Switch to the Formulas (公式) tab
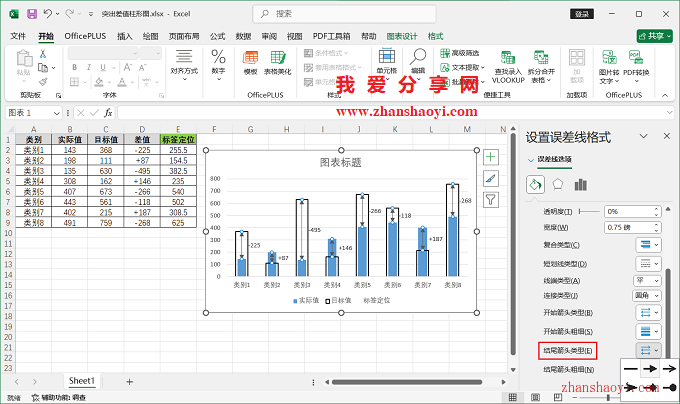 point(217,36)
